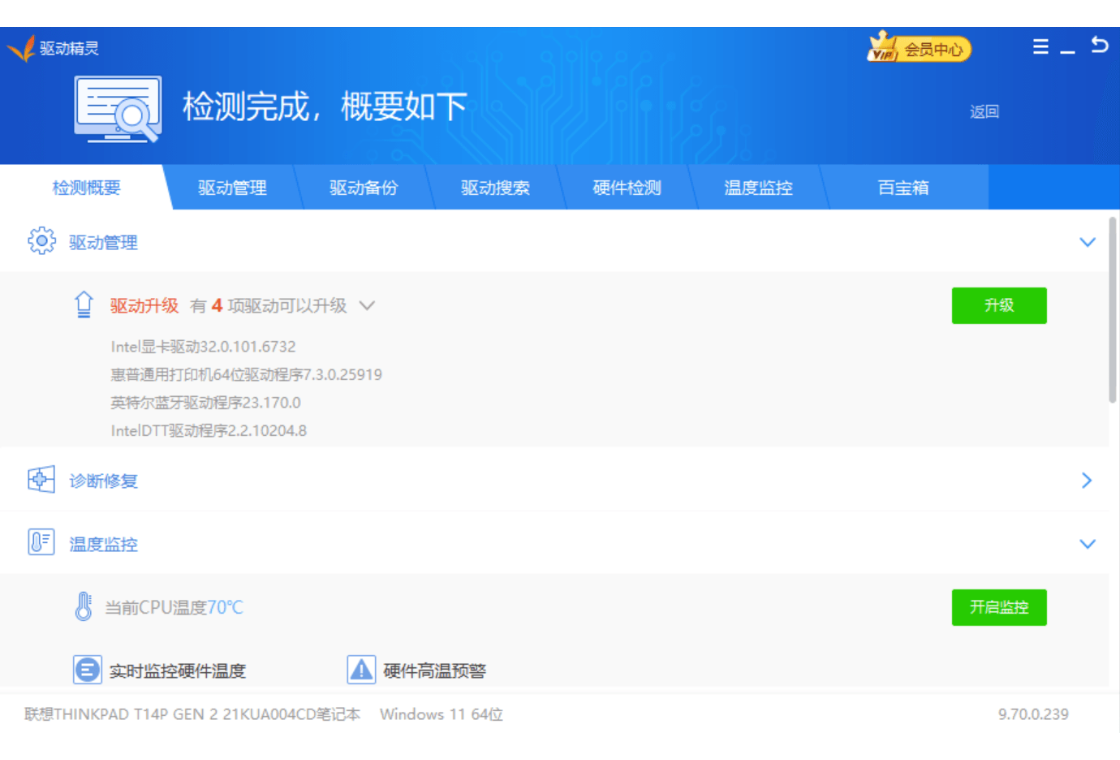Click the vertical scrollbar thumb
Screen dimensions: 1120x760
point(1113,310)
